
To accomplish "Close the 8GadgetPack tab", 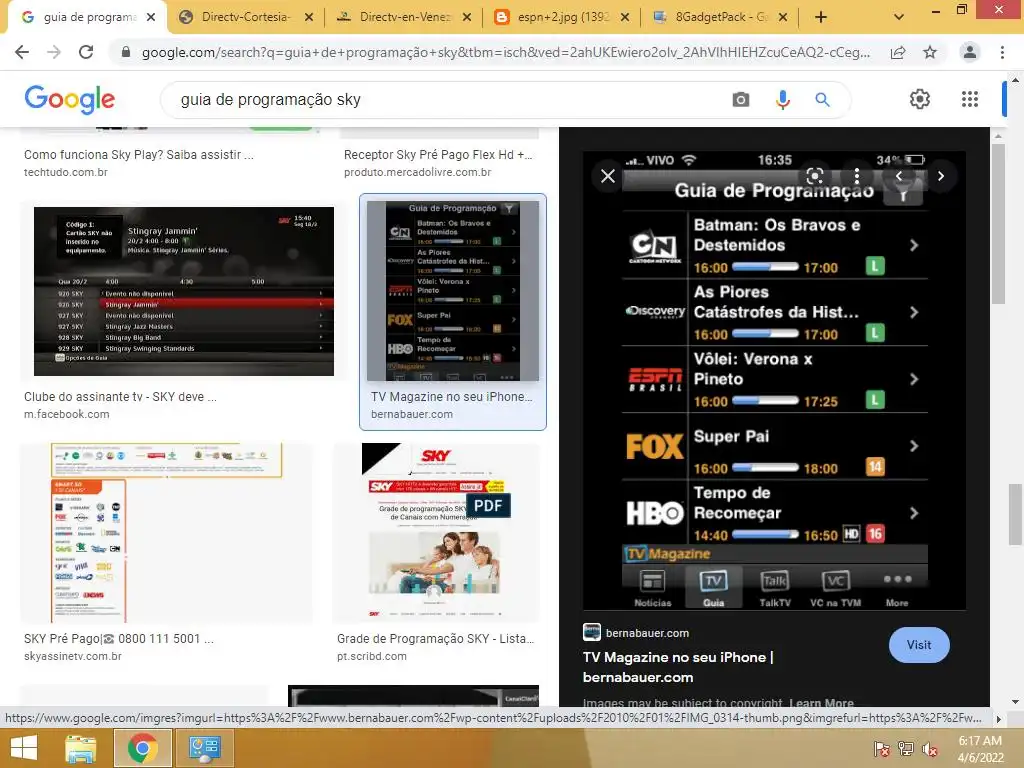I will click(x=783, y=17).
